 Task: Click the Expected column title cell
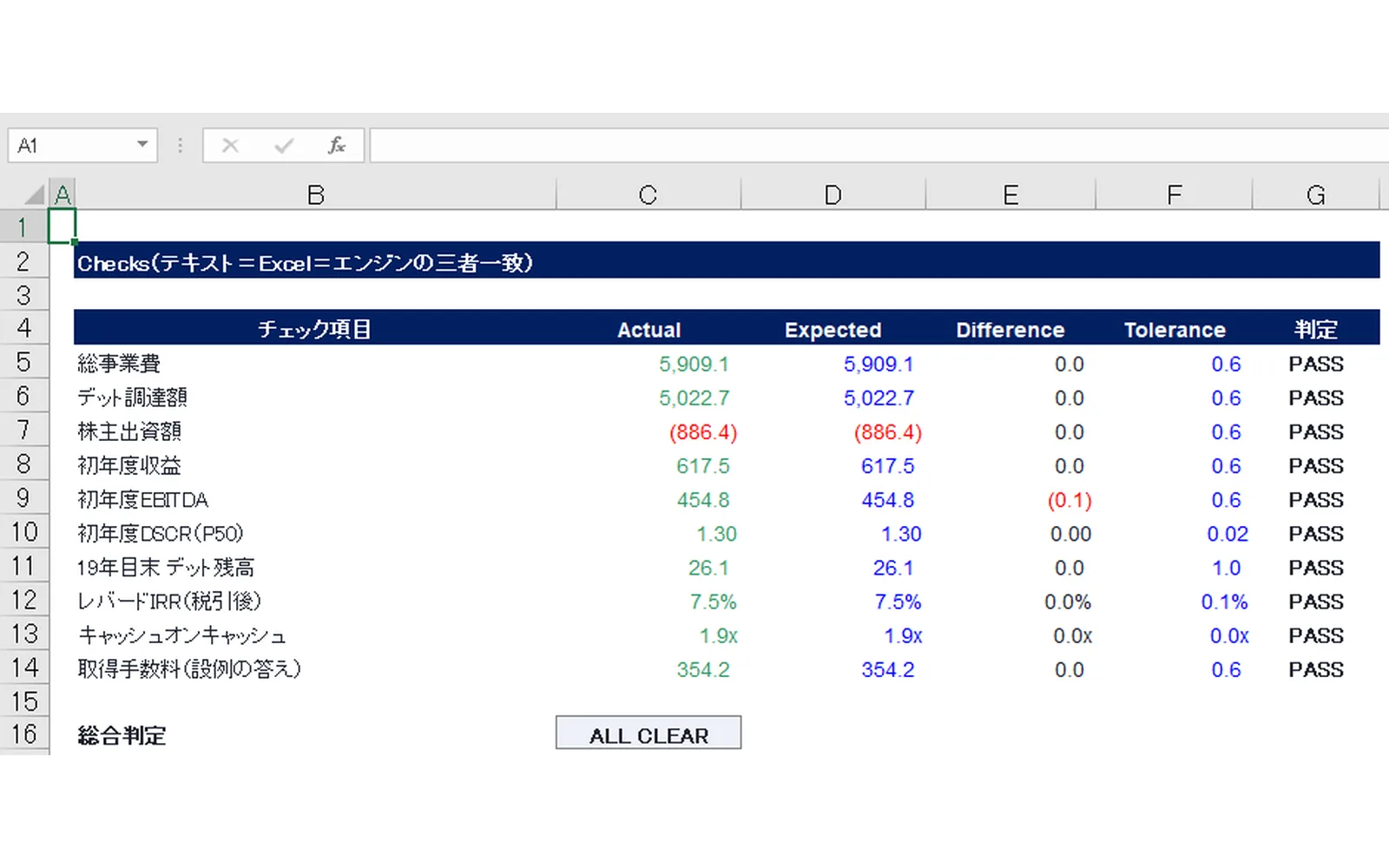(833, 329)
